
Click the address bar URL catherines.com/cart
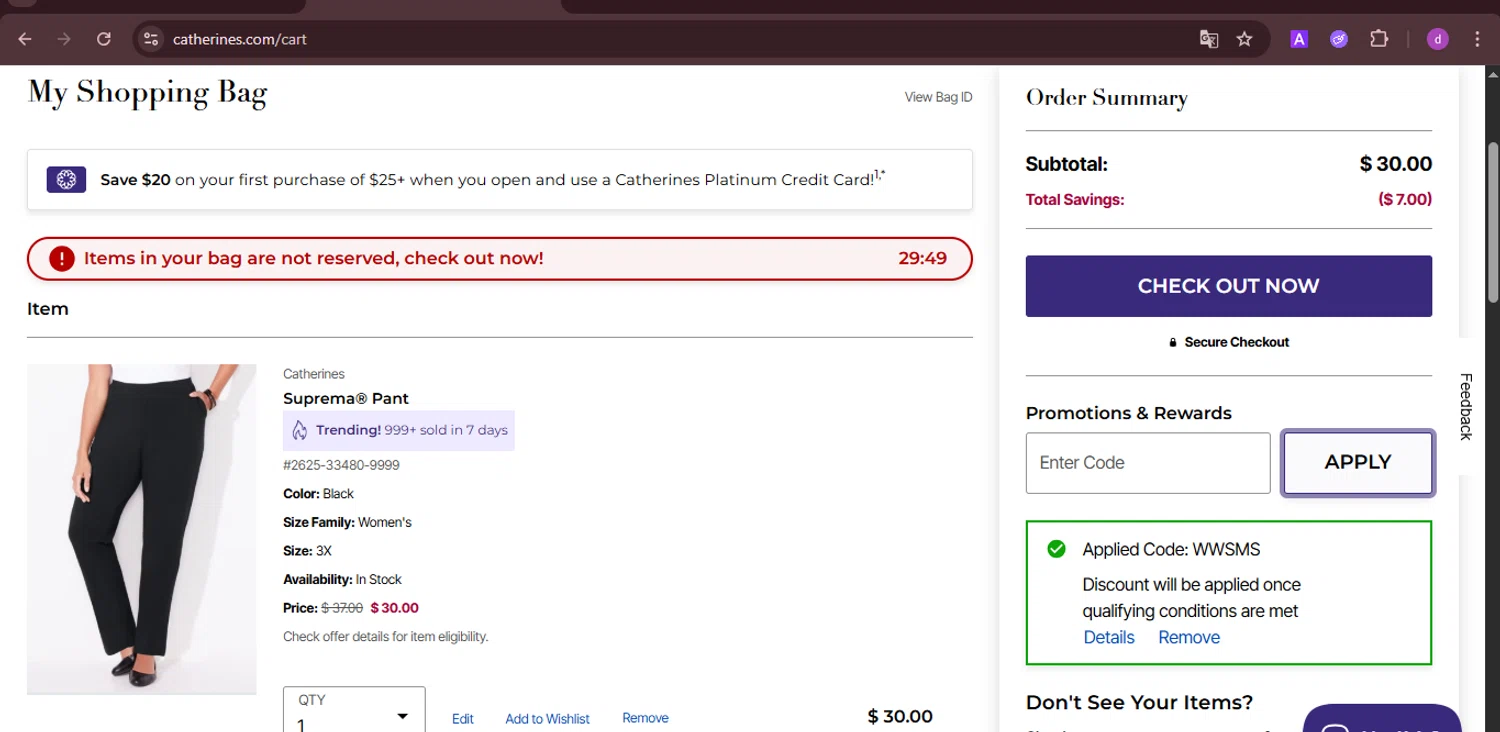(240, 39)
